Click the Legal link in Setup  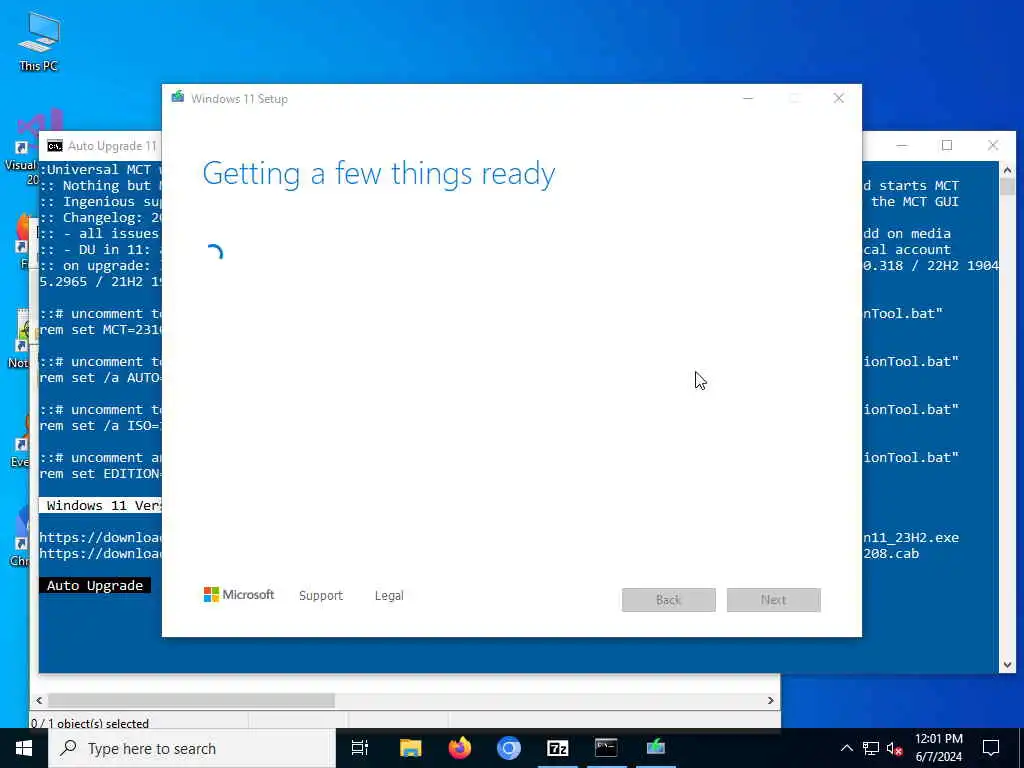[389, 596]
